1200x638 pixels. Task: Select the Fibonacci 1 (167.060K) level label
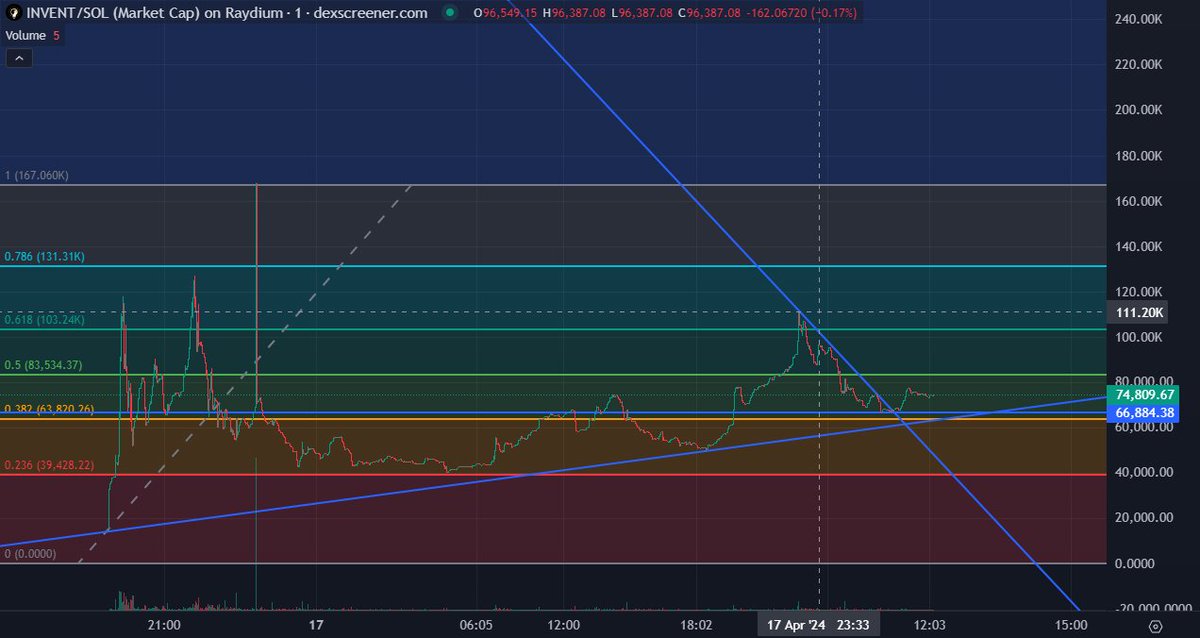37,175
